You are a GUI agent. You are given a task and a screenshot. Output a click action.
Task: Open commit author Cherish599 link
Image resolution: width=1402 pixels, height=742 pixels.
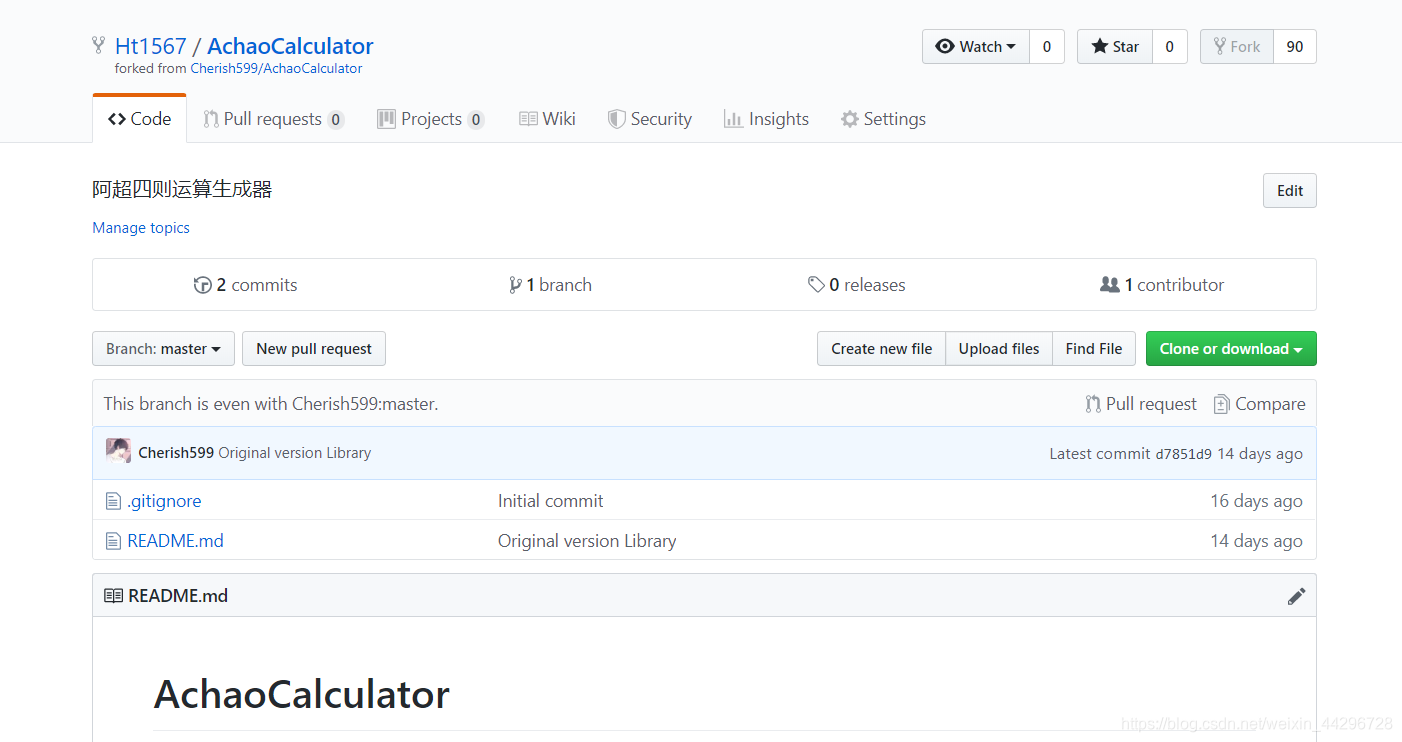click(x=176, y=453)
